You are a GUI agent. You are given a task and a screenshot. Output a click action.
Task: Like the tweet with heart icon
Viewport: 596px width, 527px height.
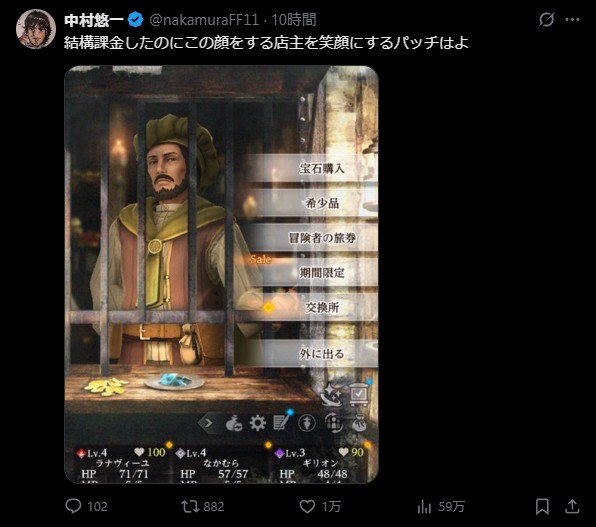pos(307,506)
